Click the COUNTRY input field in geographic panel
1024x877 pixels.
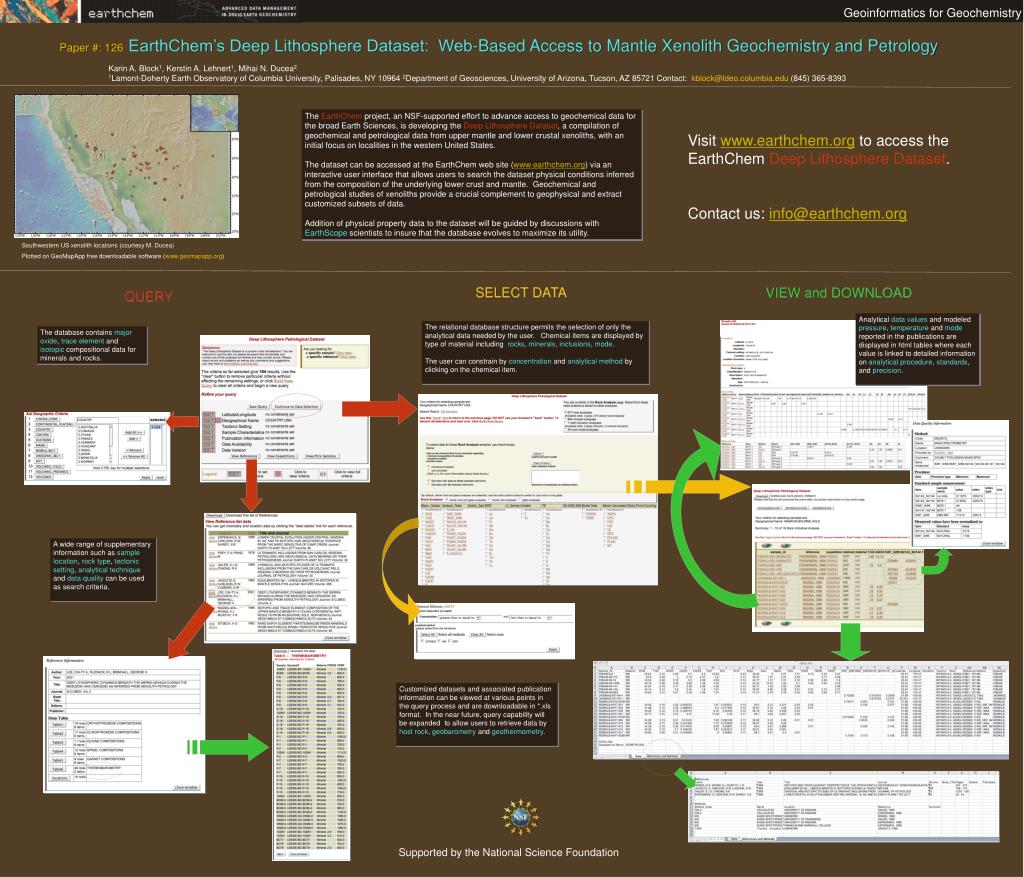point(97,420)
